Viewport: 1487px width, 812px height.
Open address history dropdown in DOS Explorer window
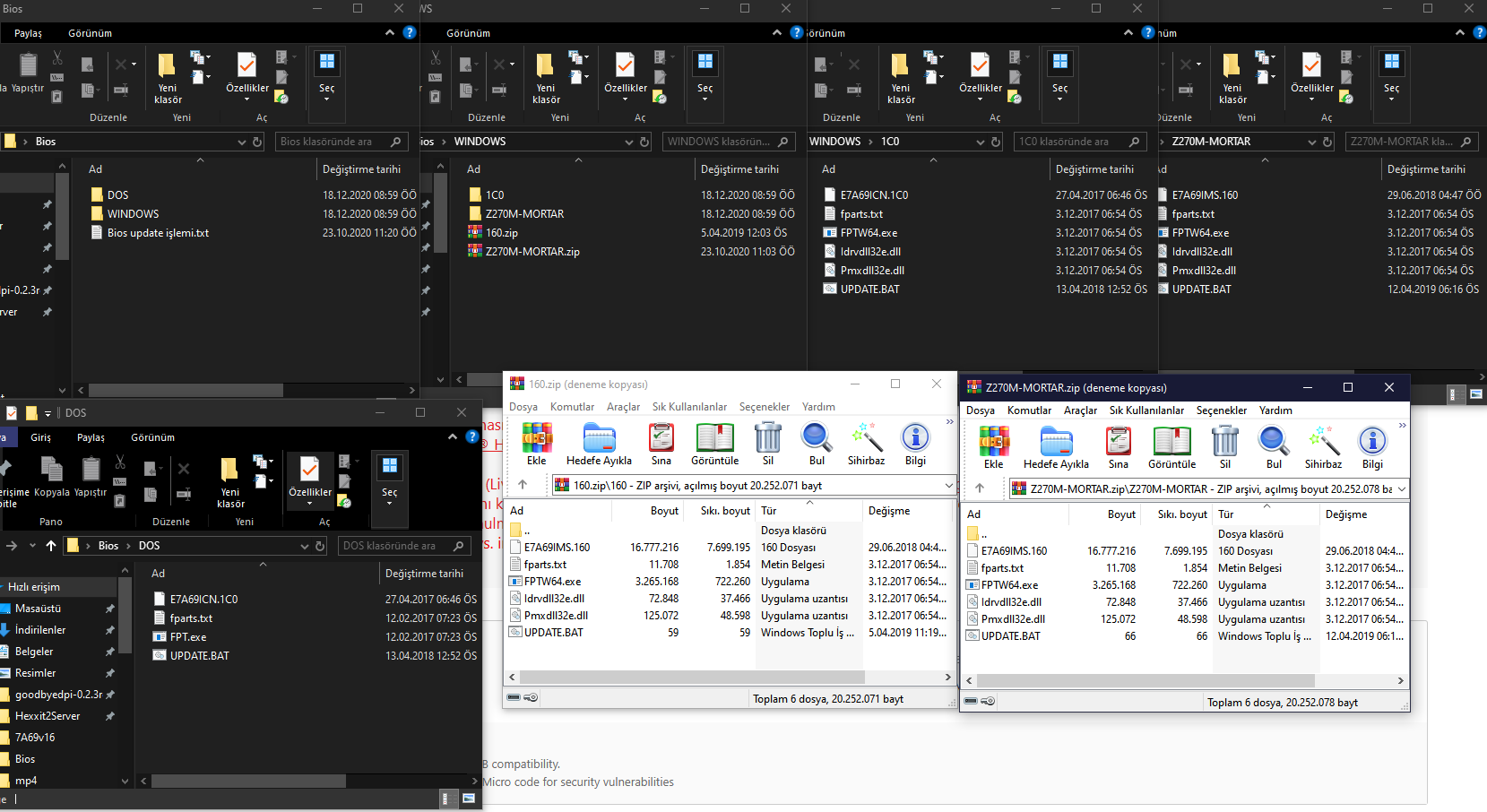pos(304,546)
